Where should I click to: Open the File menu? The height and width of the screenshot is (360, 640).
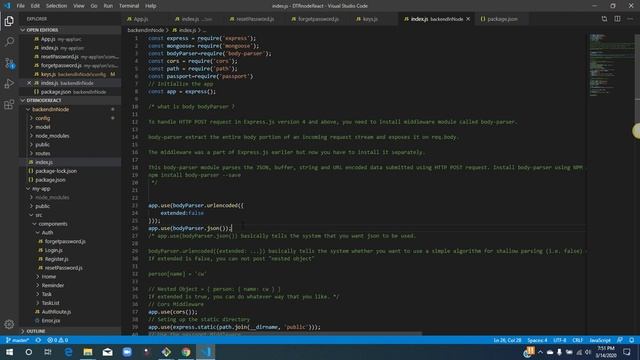tap(20, 6)
